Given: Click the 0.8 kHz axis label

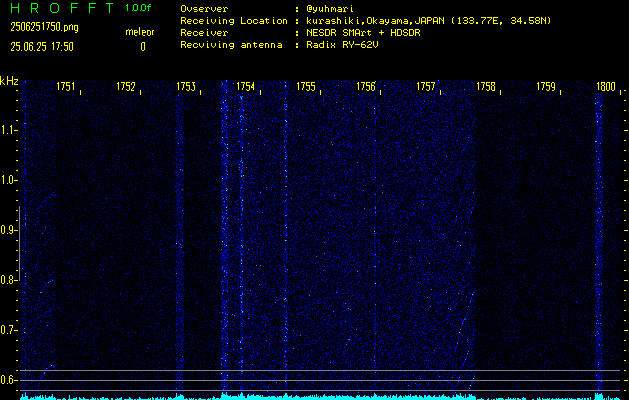Looking at the screenshot, I should tap(7, 280).
